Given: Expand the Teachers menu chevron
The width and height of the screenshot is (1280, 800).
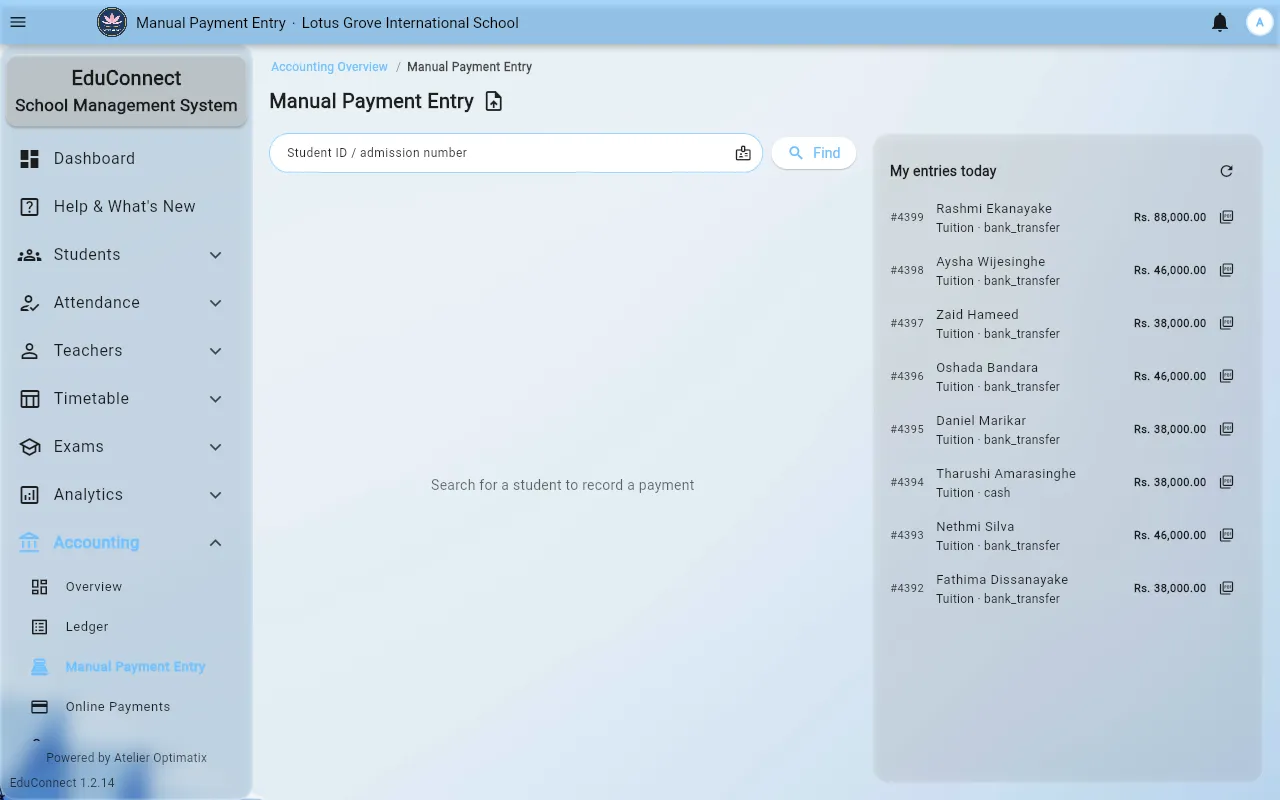Looking at the screenshot, I should point(215,351).
